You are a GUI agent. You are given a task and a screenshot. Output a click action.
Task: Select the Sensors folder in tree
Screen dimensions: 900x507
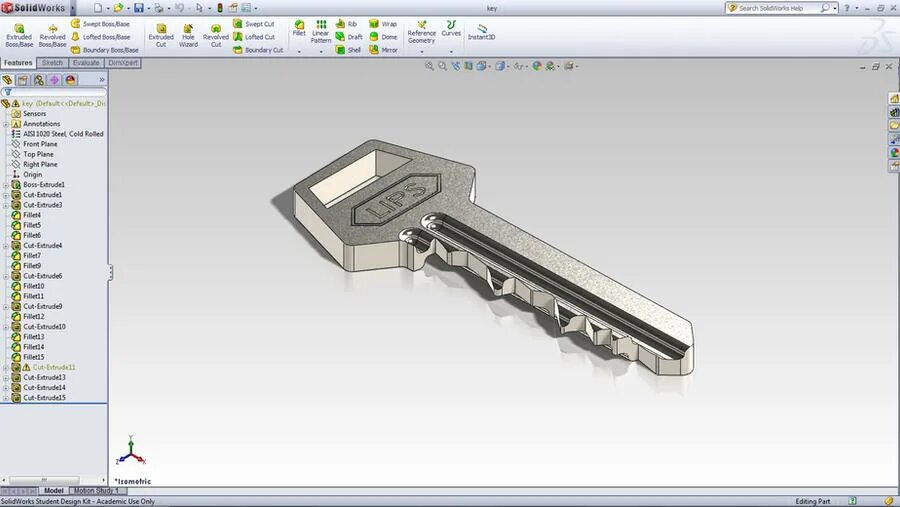pos(34,114)
